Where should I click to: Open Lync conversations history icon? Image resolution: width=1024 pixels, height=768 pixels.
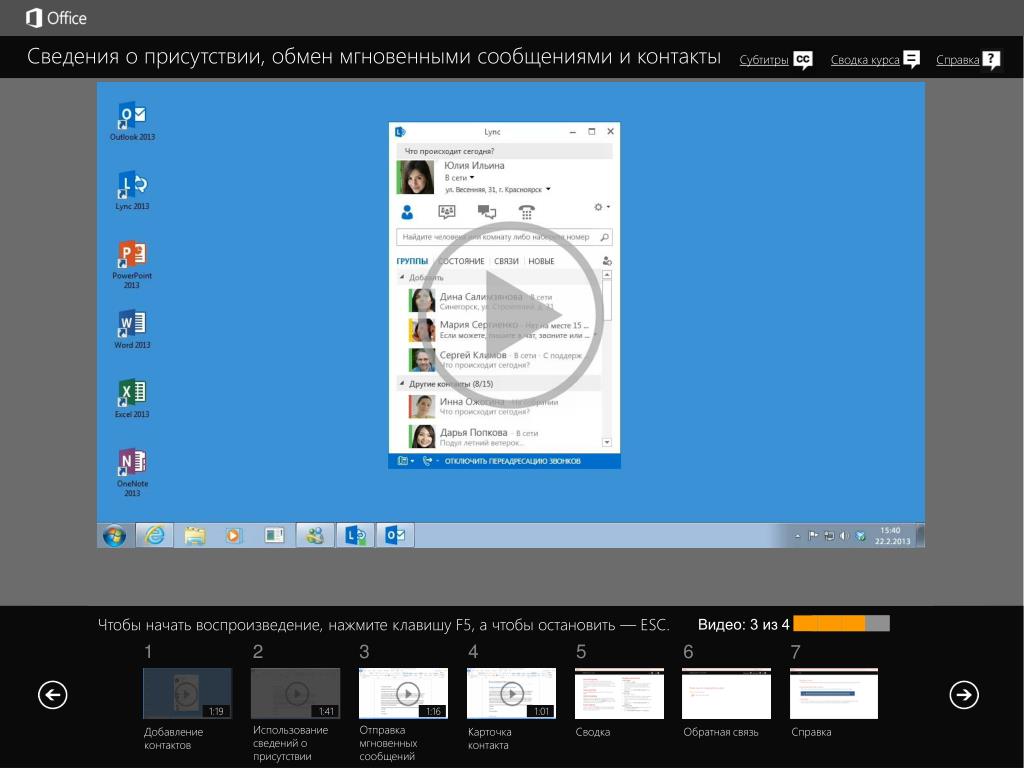(x=487, y=212)
